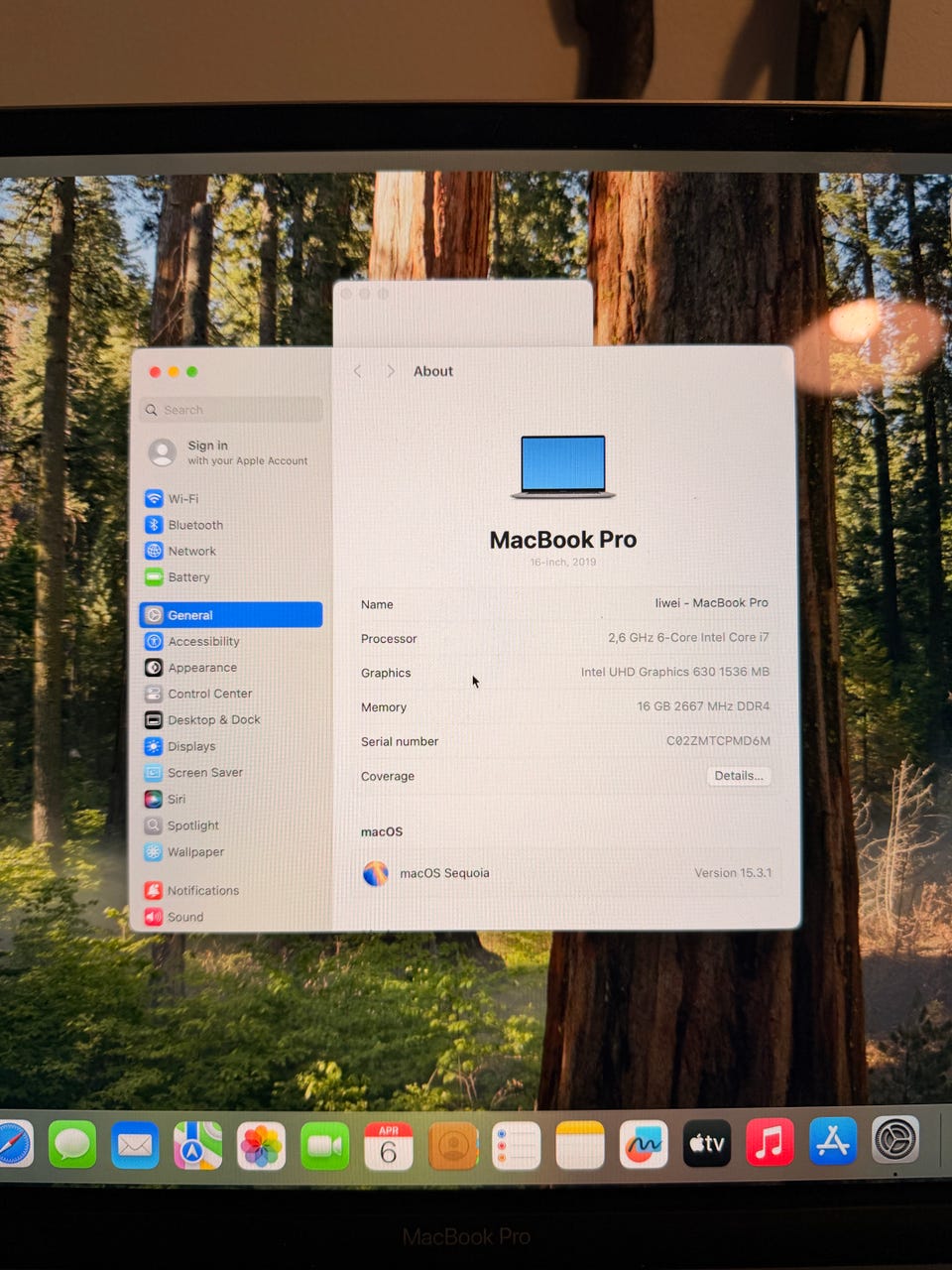Open App Store from the Dock
This screenshot has height=1270, width=952.
[x=833, y=1141]
